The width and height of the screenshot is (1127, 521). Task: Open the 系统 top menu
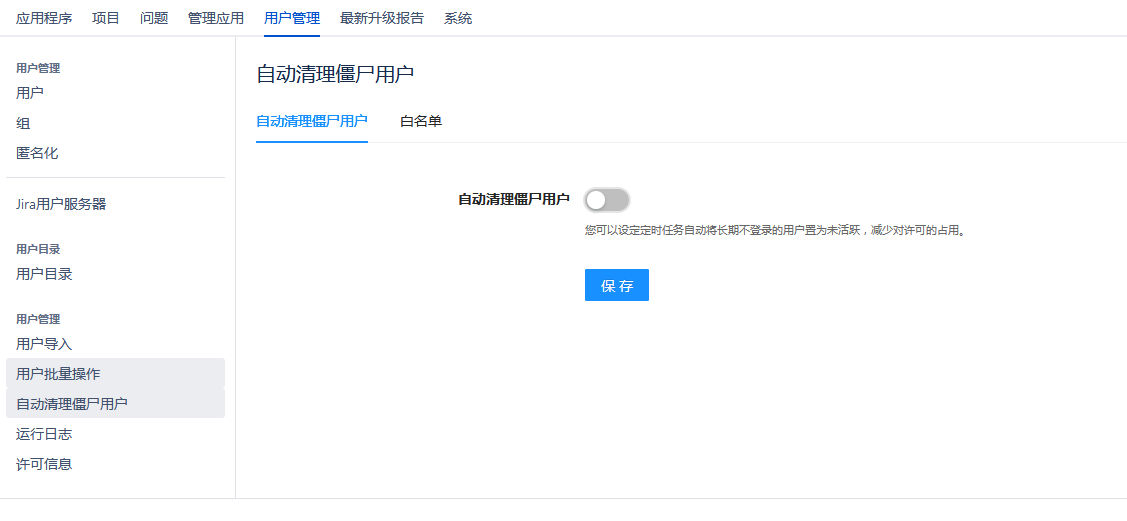point(458,18)
